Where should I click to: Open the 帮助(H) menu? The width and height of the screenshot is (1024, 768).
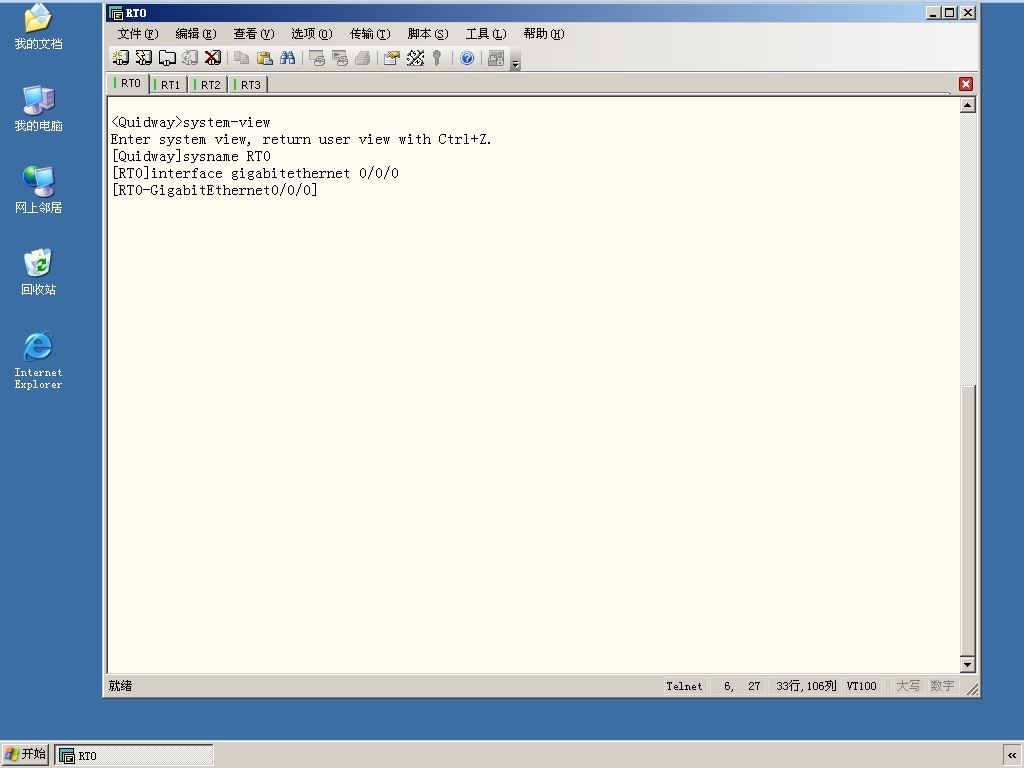pos(544,34)
